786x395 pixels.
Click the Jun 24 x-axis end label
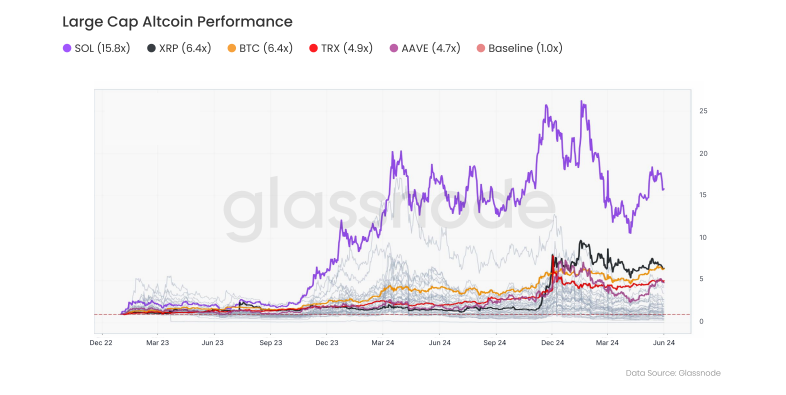[x=664, y=343]
